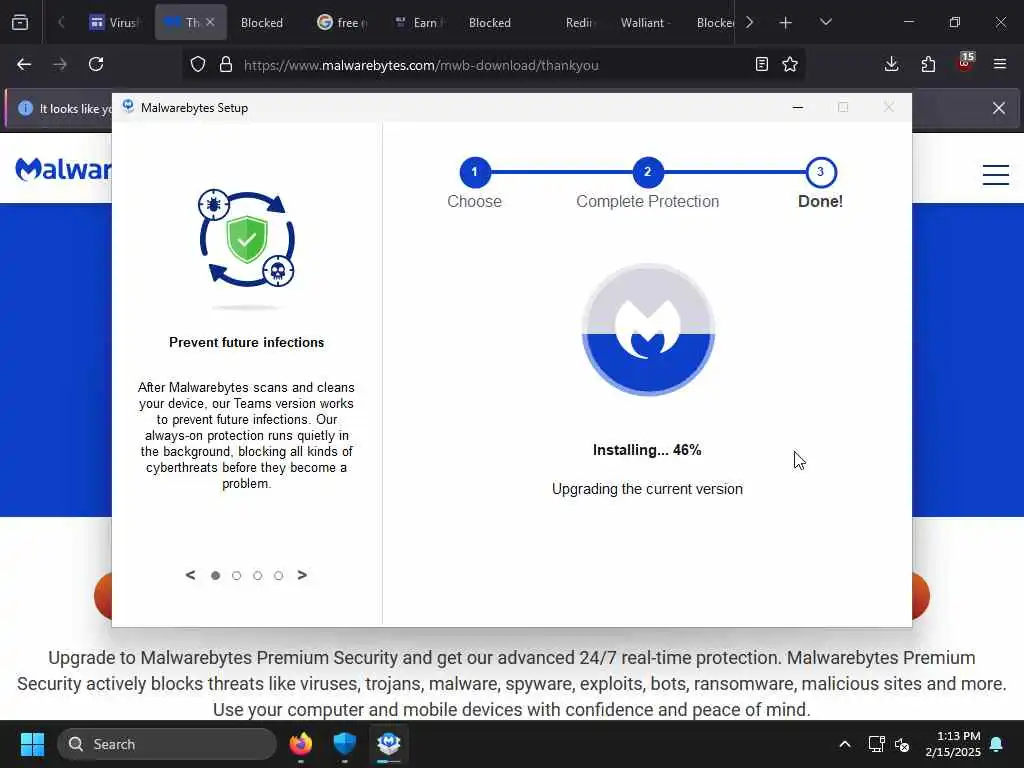
Task: Select first carousel dot
Action: coord(216,575)
